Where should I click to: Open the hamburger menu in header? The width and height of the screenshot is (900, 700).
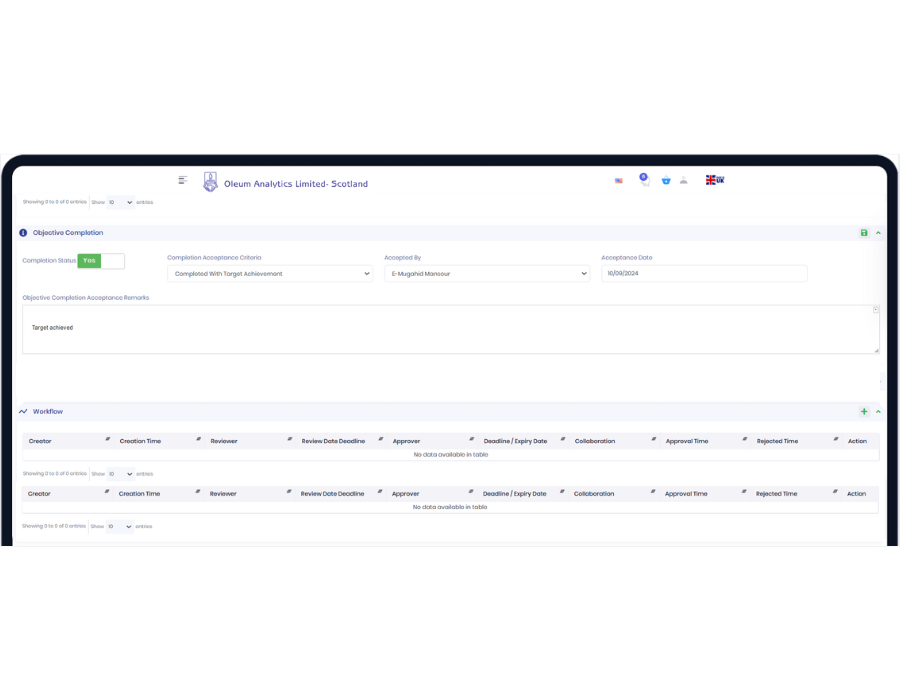[183, 180]
